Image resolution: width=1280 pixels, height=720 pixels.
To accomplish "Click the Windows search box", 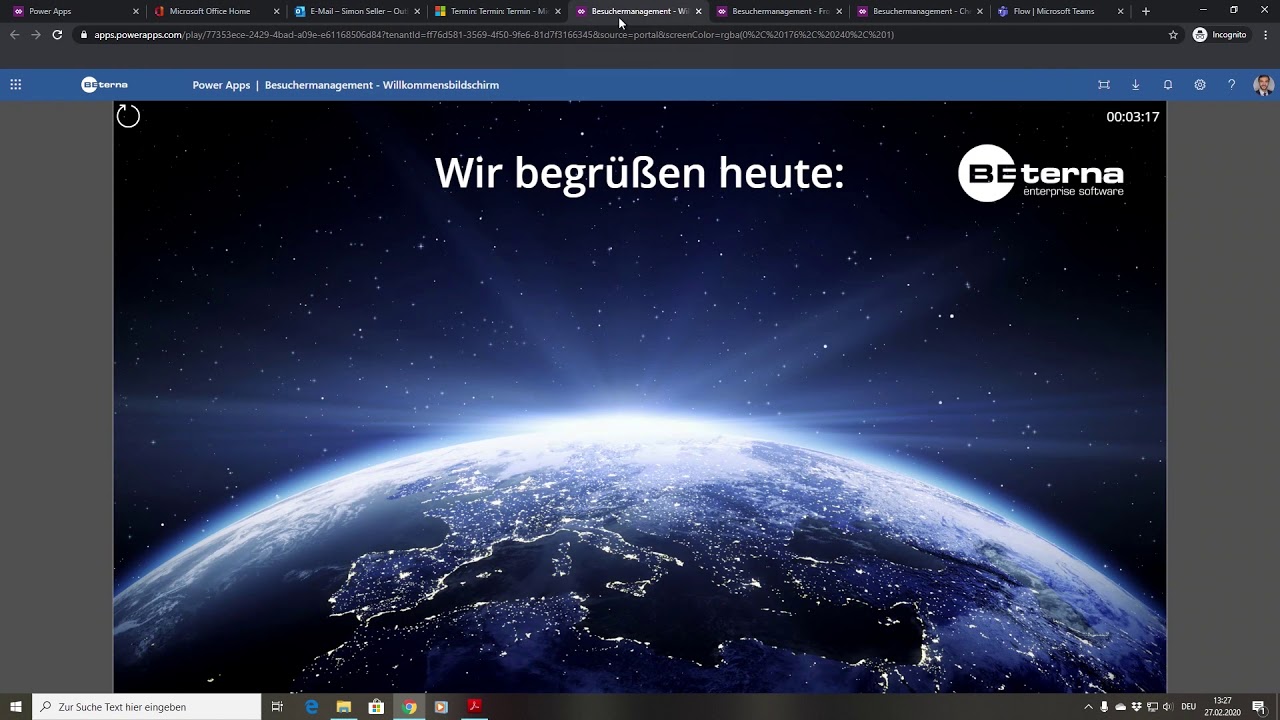I will click(147, 707).
